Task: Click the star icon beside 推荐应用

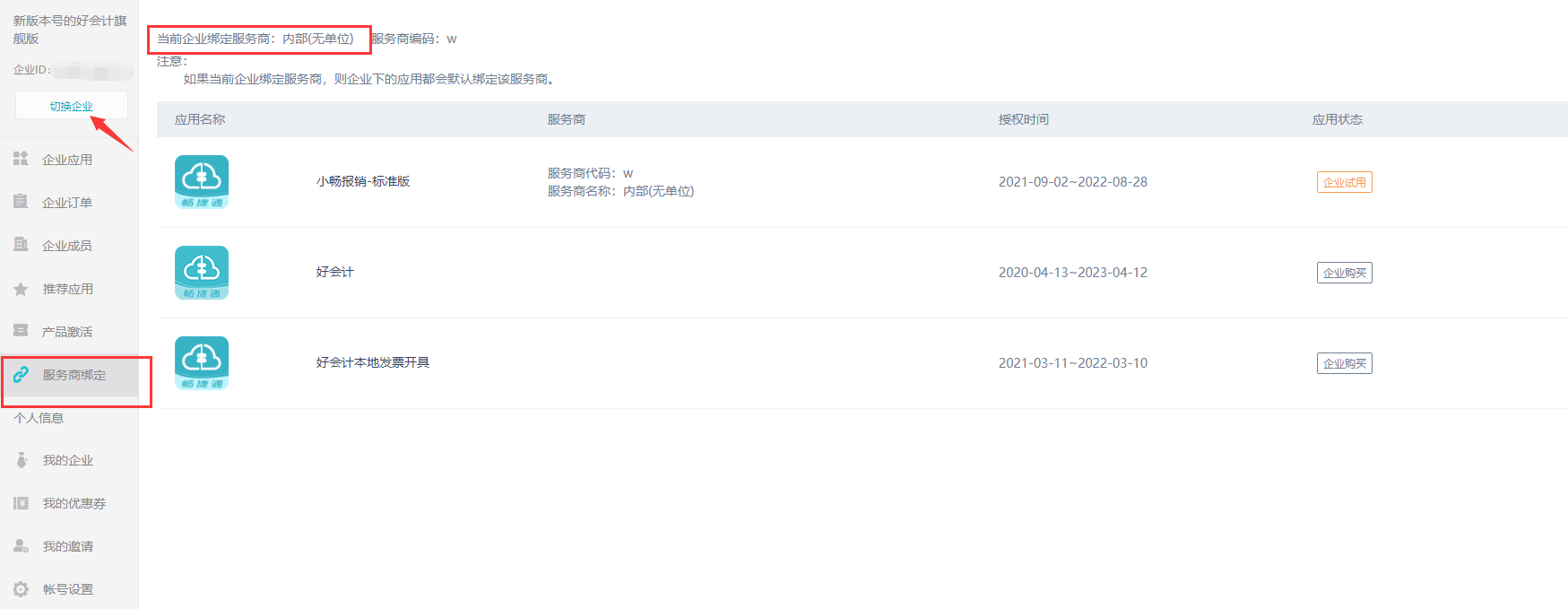Action: pyautogui.click(x=21, y=289)
